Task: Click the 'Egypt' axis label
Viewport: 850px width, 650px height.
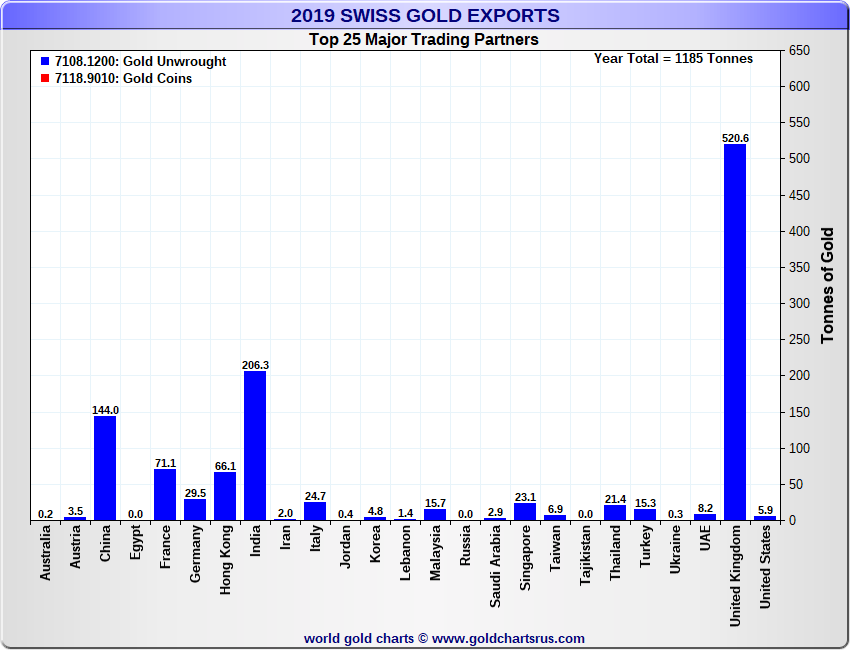Action: click(x=136, y=542)
